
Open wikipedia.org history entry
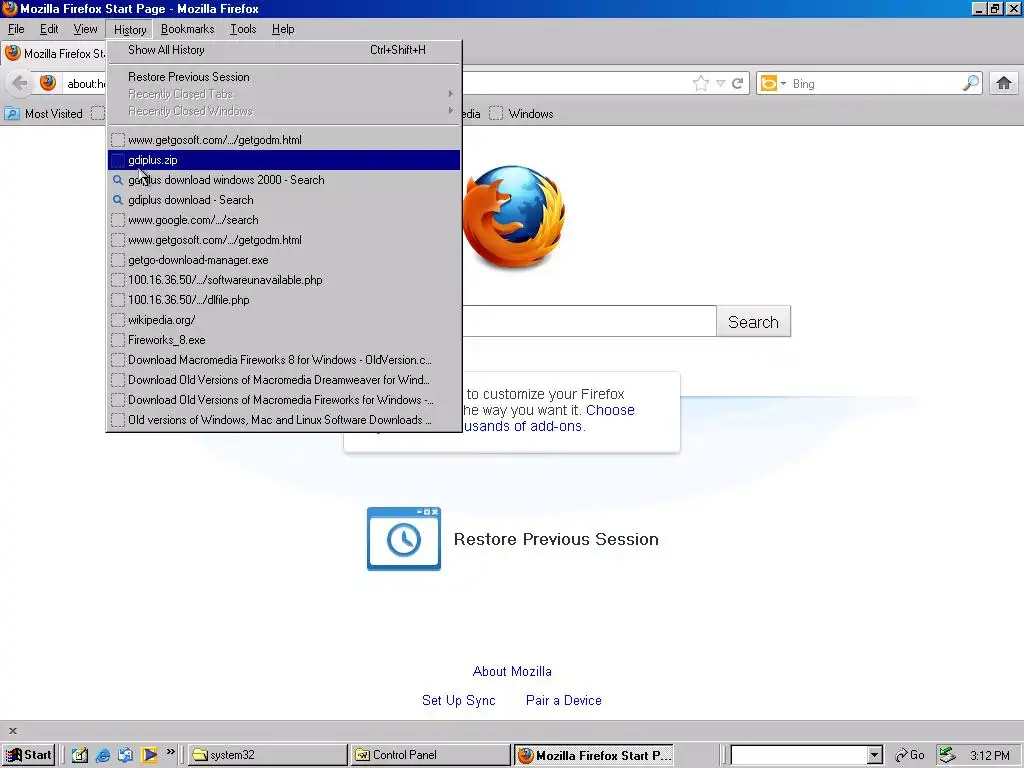(x=284, y=320)
